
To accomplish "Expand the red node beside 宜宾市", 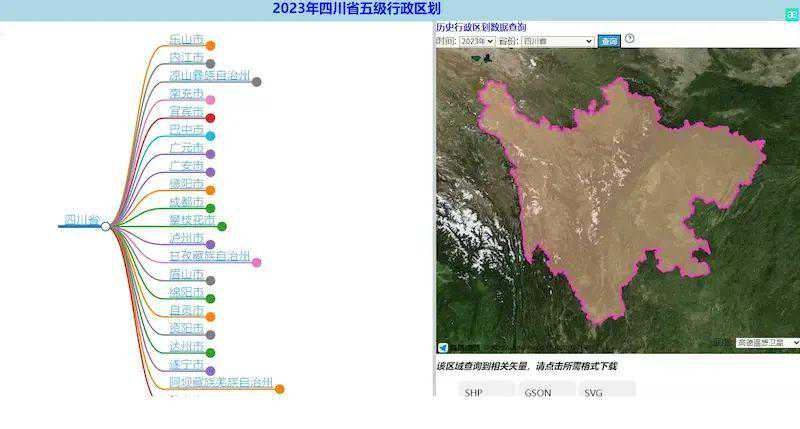I will pyautogui.click(x=210, y=118).
